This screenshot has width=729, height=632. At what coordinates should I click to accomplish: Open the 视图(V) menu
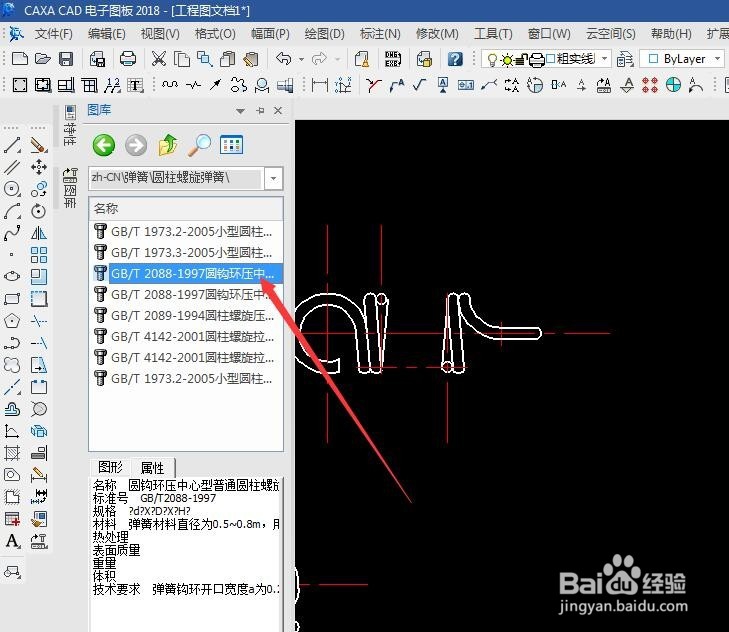point(160,34)
